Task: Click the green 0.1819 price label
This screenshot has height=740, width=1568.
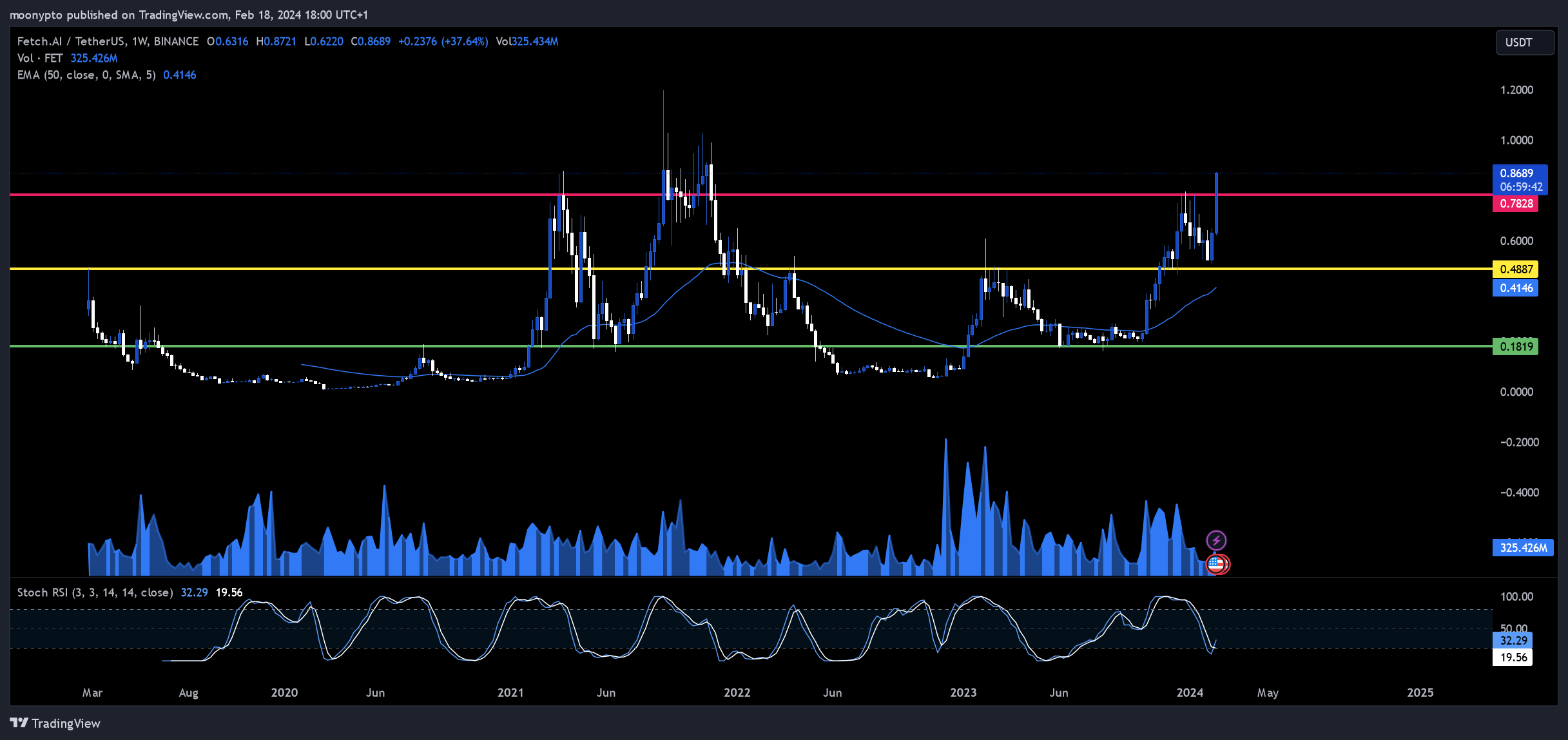Action: point(1516,347)
